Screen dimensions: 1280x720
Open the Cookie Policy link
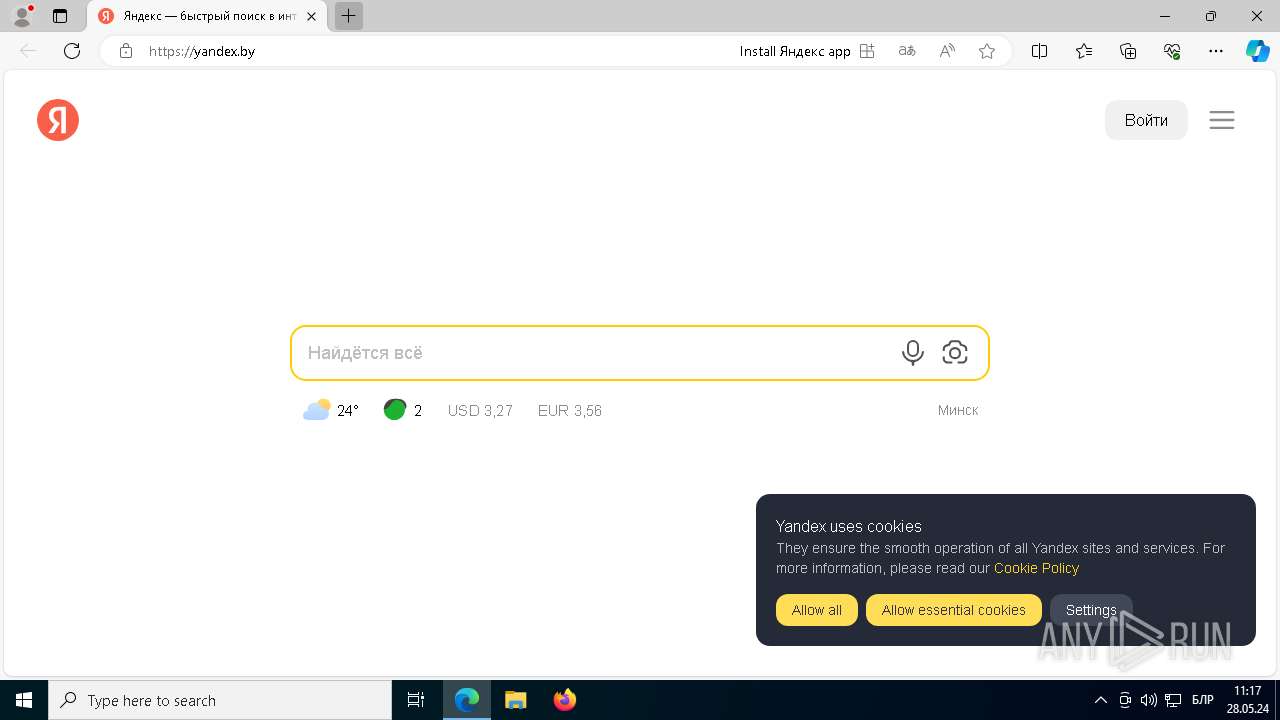(x=1036, y=568)
